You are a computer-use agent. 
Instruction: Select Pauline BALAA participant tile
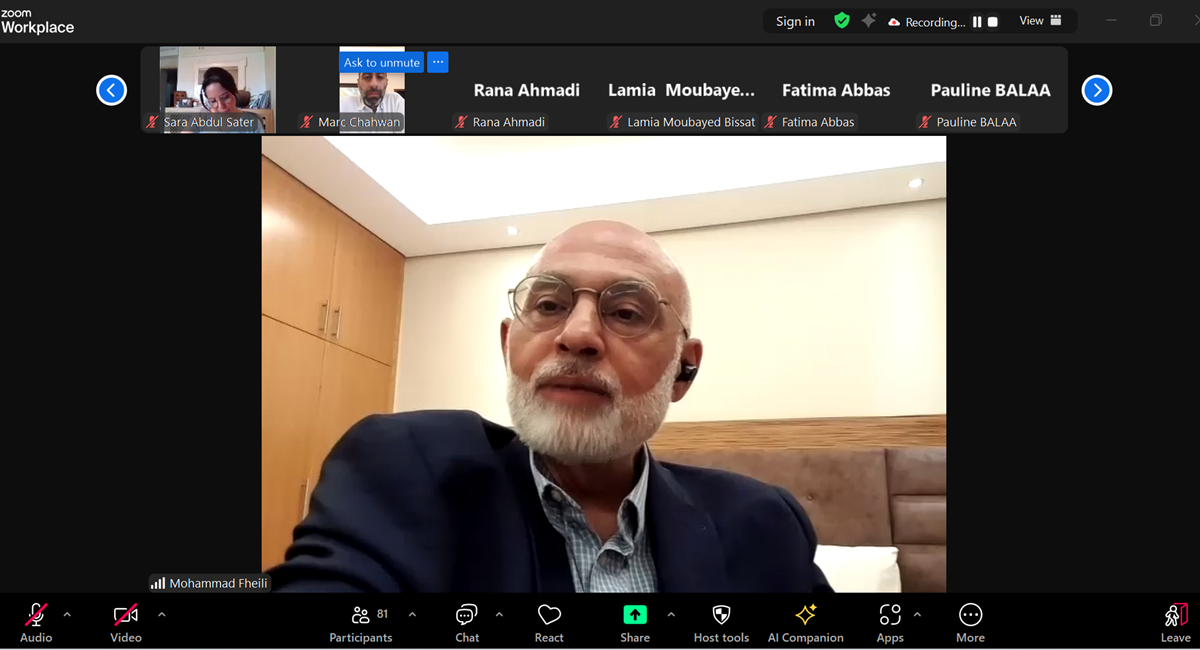tap(990, 90)
